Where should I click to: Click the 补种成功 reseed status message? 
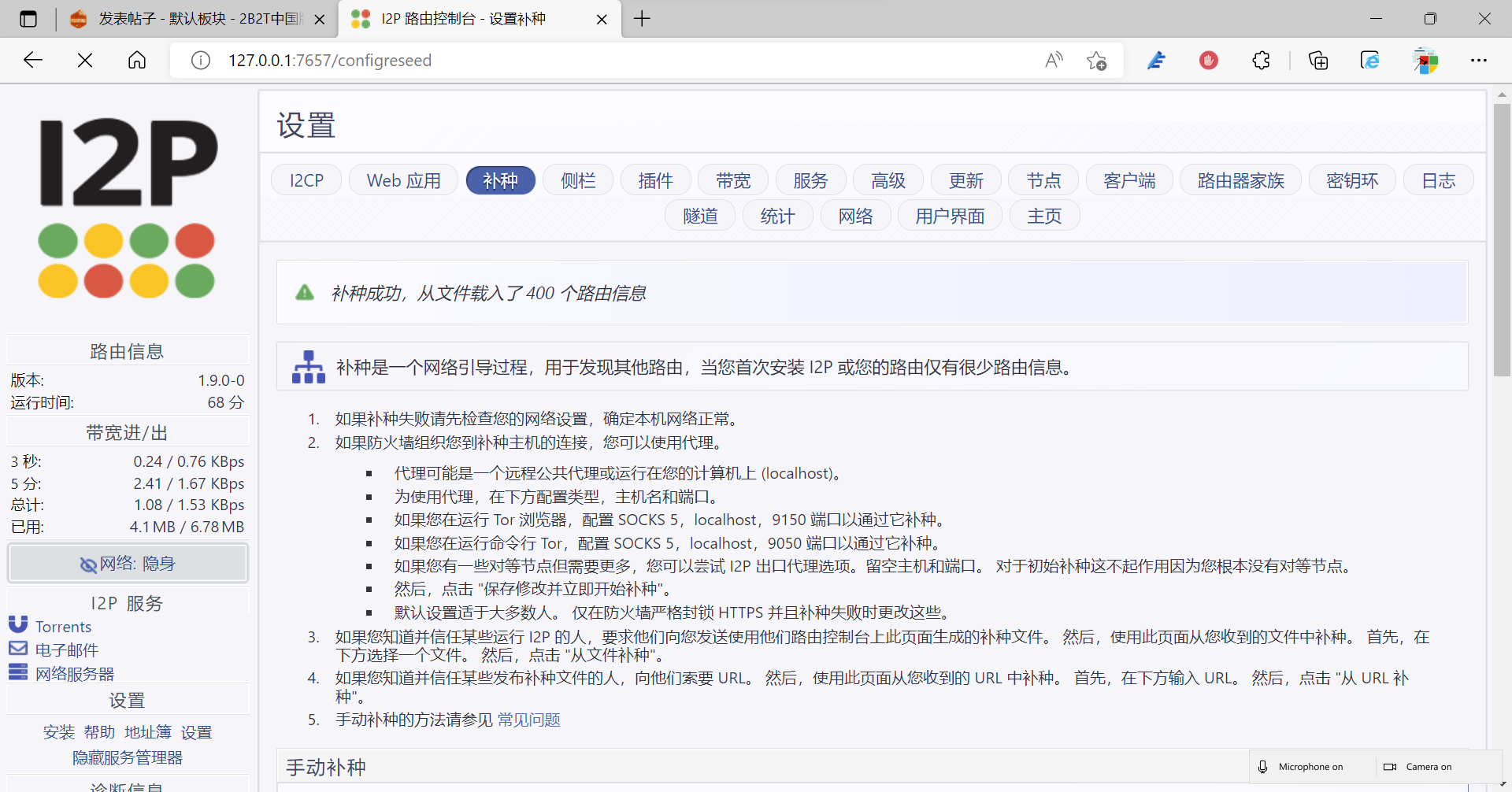pos(488,293)
